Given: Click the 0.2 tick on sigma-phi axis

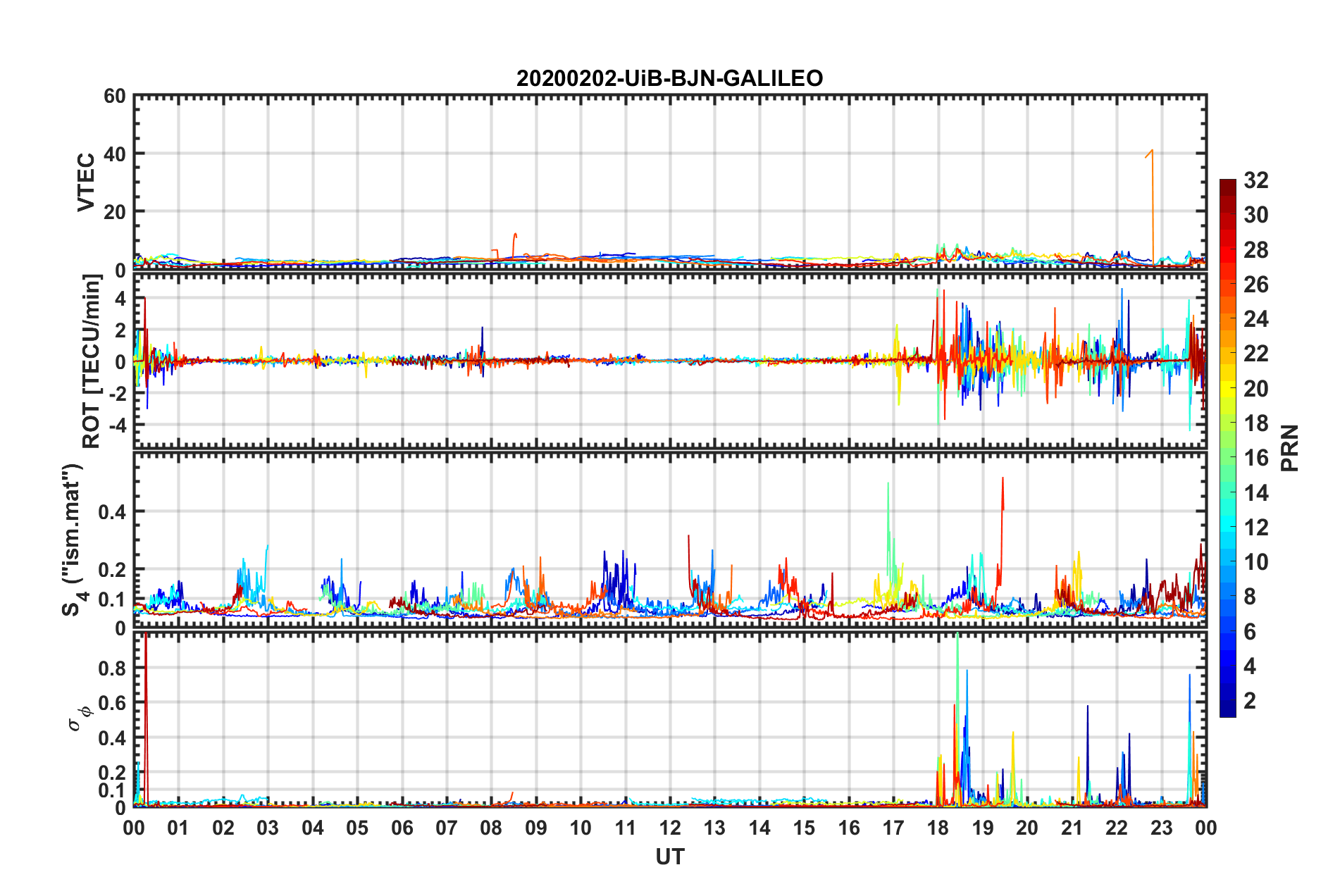Looking at the screenshot, I should (x=113, y=773).
